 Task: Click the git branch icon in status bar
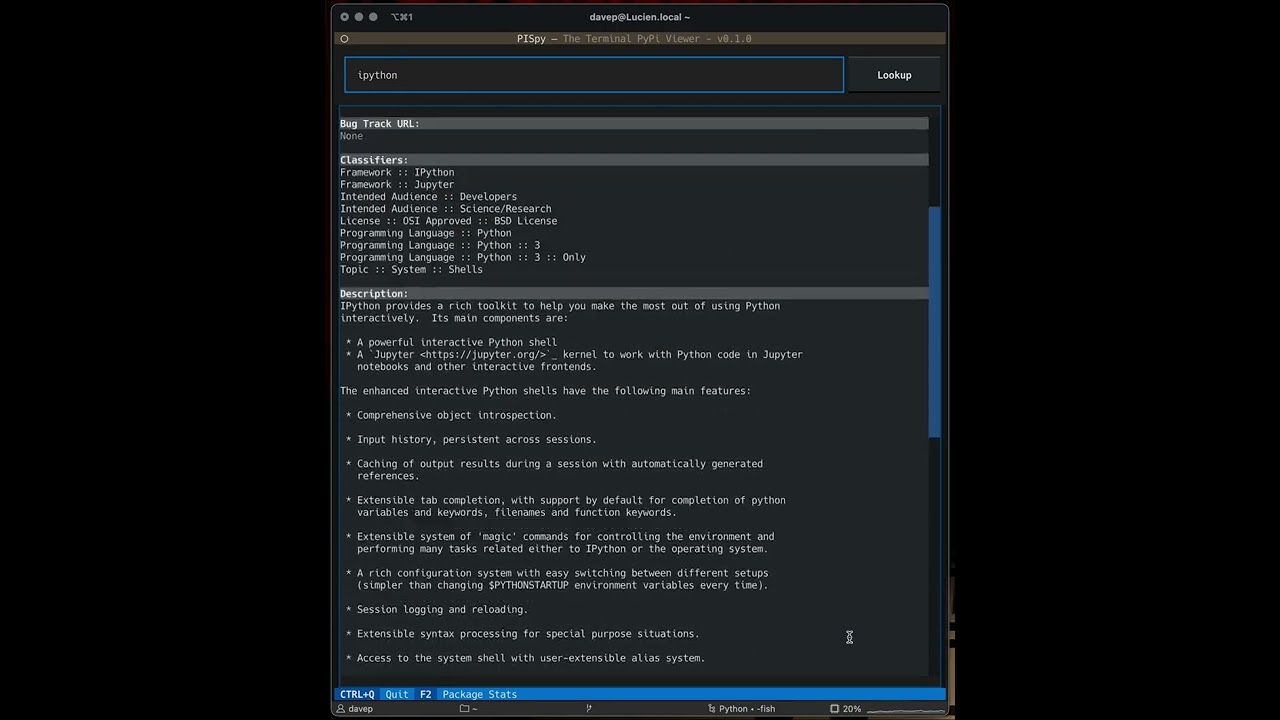click(589, 709)
